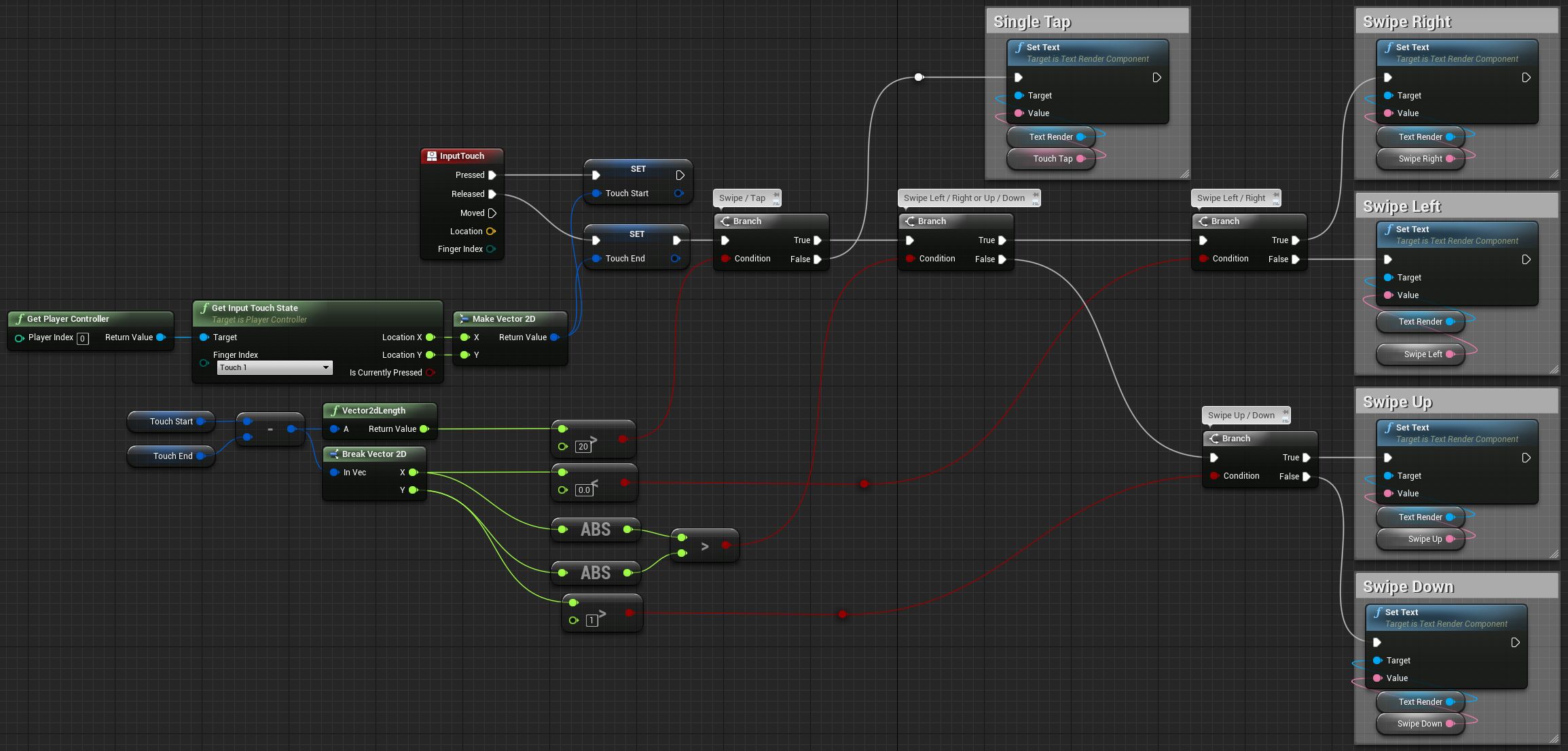Click the Swipe Up / Down comment bubble pin

1285,413
